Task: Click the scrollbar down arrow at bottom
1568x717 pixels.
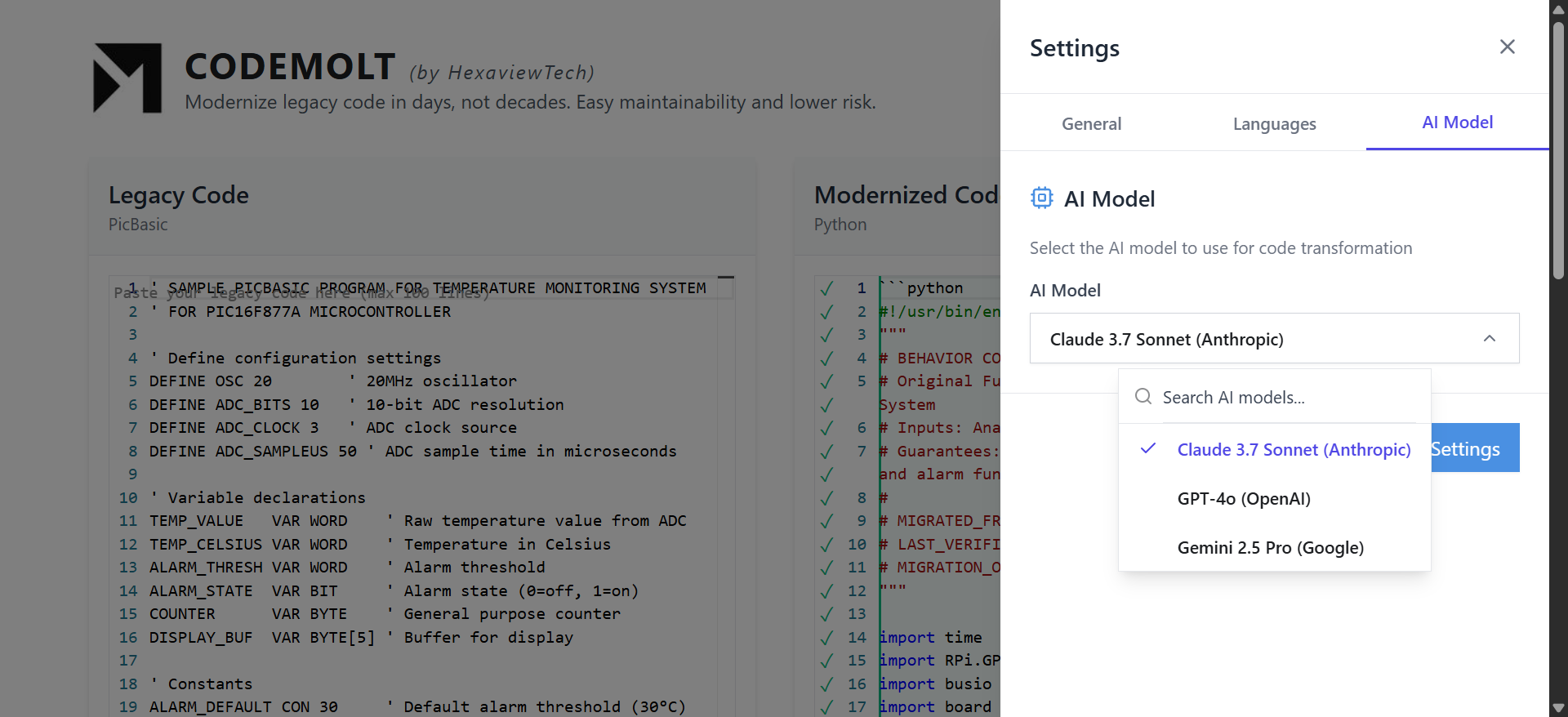Action: 1558,708
